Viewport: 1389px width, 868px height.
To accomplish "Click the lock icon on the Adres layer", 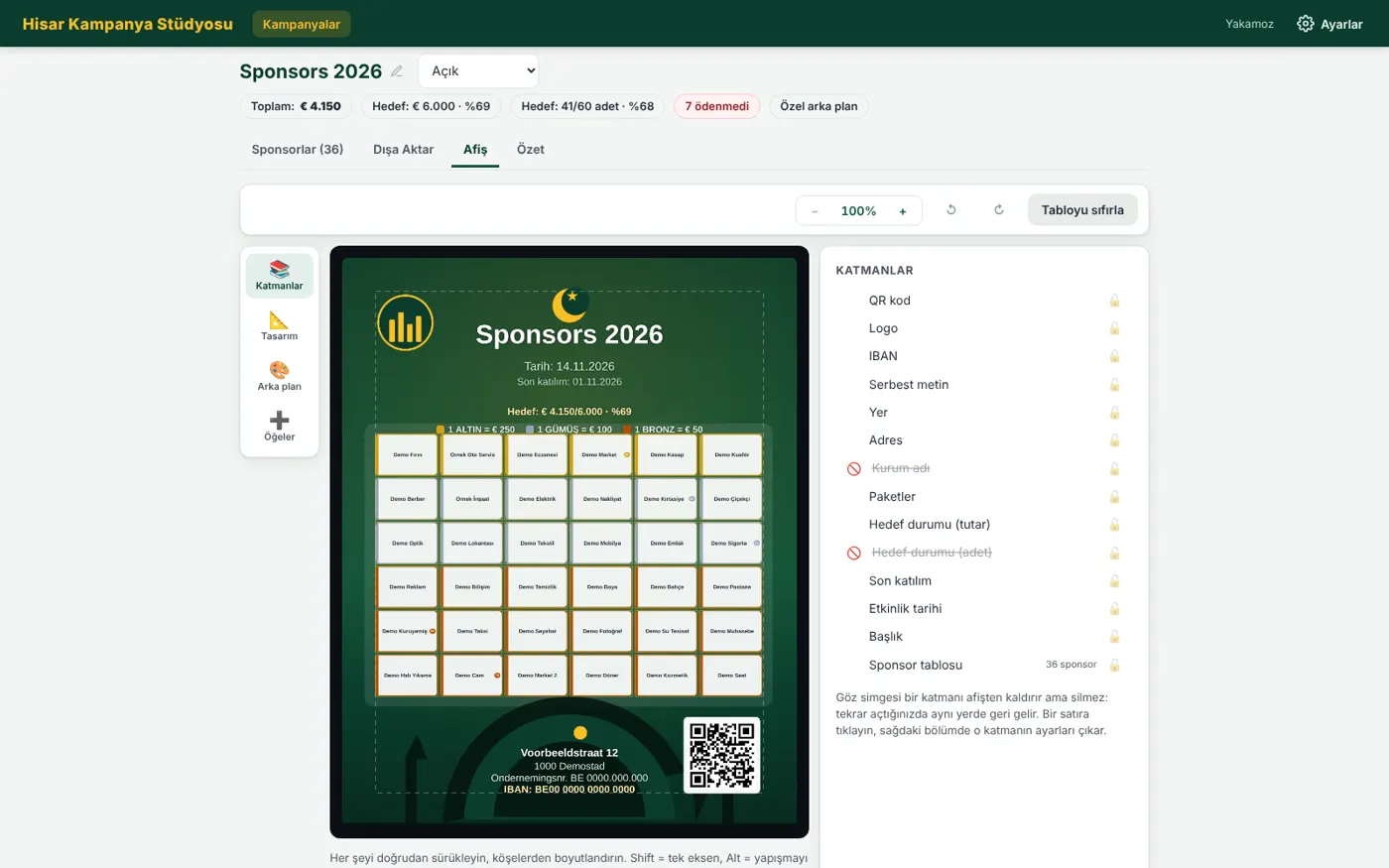I will coord(1114,440).
